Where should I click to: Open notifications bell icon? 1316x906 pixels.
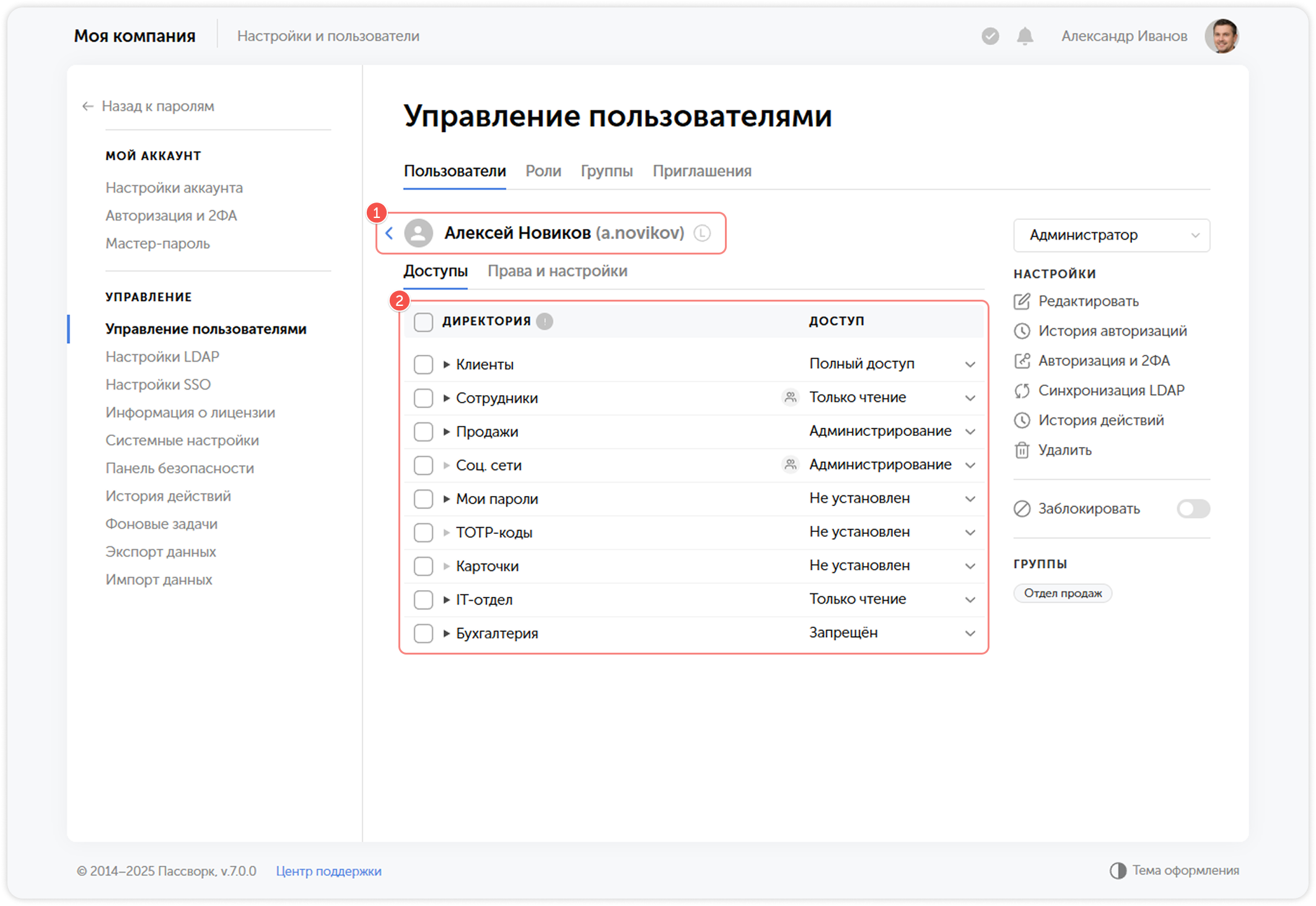pyautogui.click(x=1025, y=37)
